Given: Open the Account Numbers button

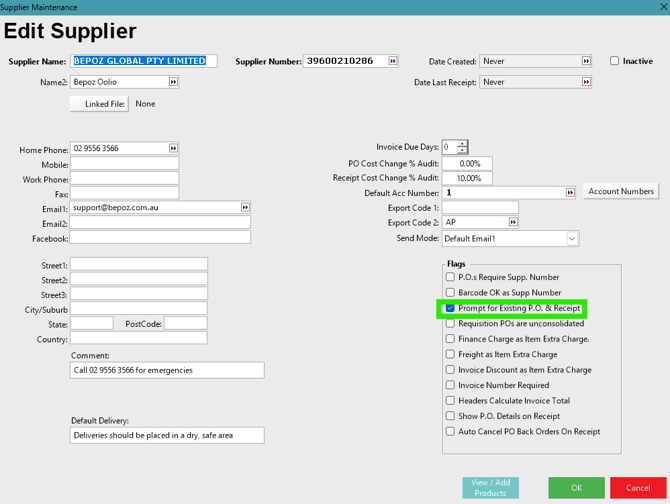Looking at the screenshot, I should pos(621,191).
